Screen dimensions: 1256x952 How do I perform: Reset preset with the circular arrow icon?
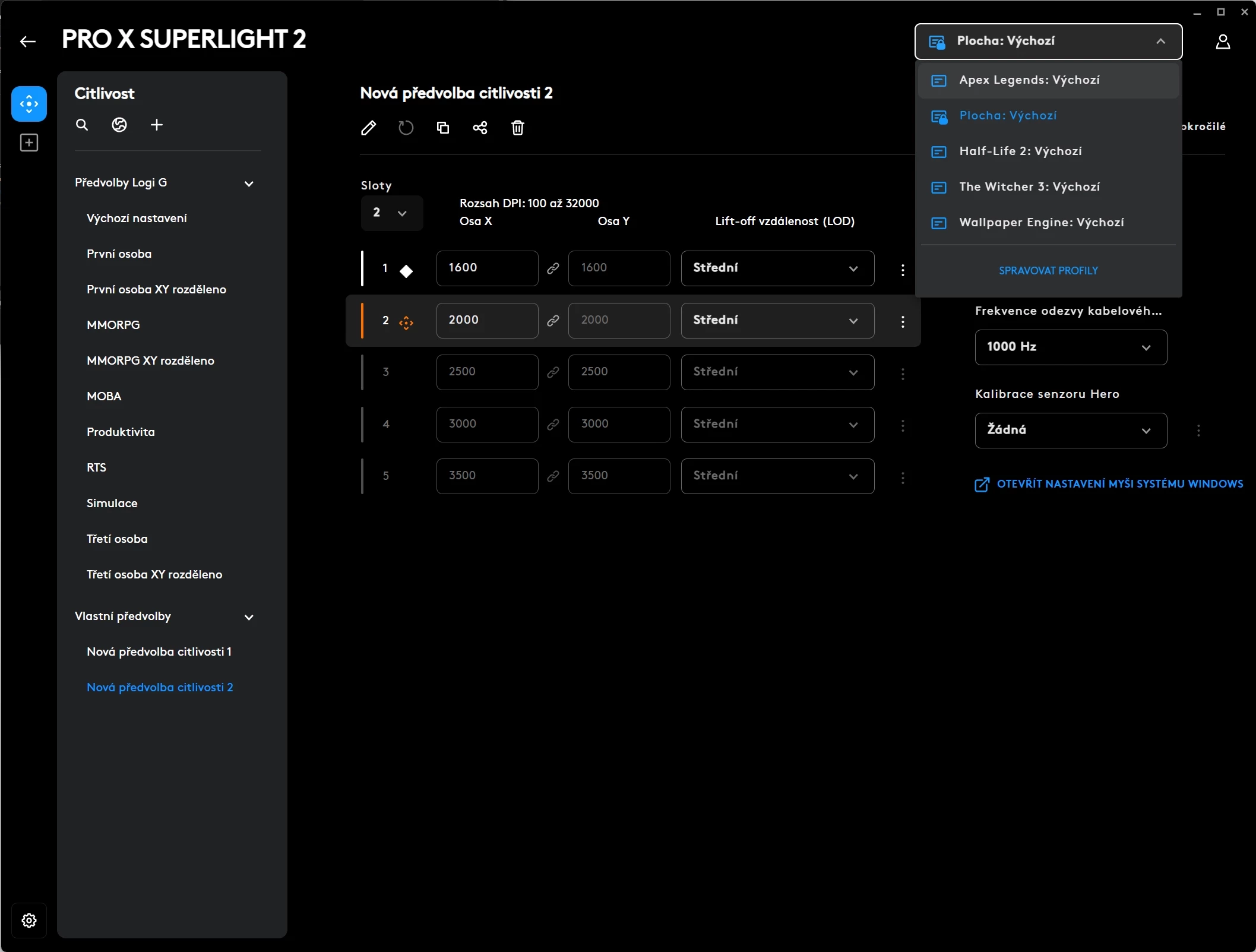(x=406, y=128)
